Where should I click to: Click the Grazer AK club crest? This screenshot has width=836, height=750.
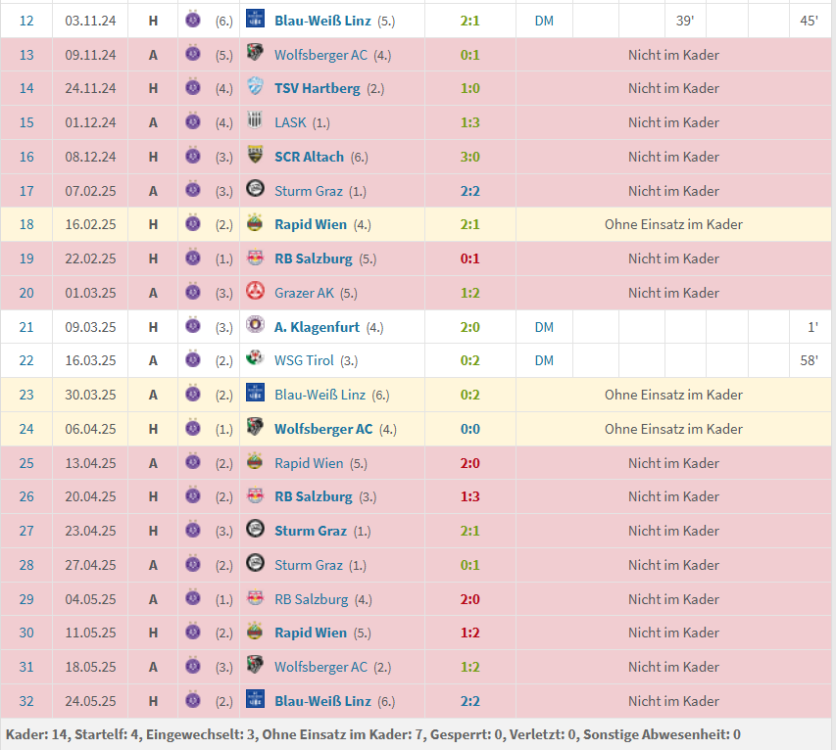255,292
